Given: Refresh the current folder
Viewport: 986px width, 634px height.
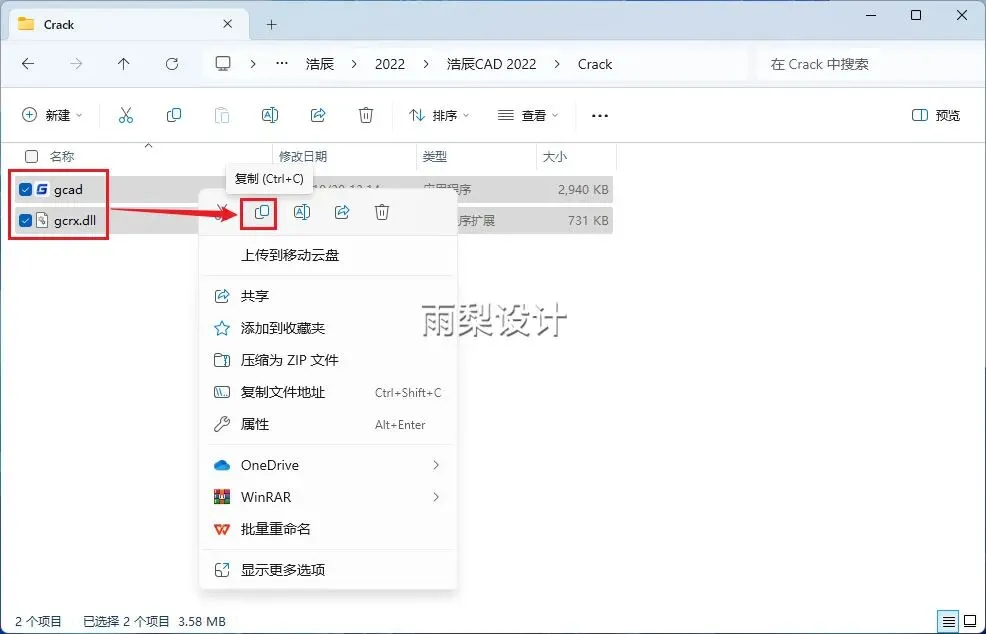Looking at the screenshot, I should click(x=172, y=64).
